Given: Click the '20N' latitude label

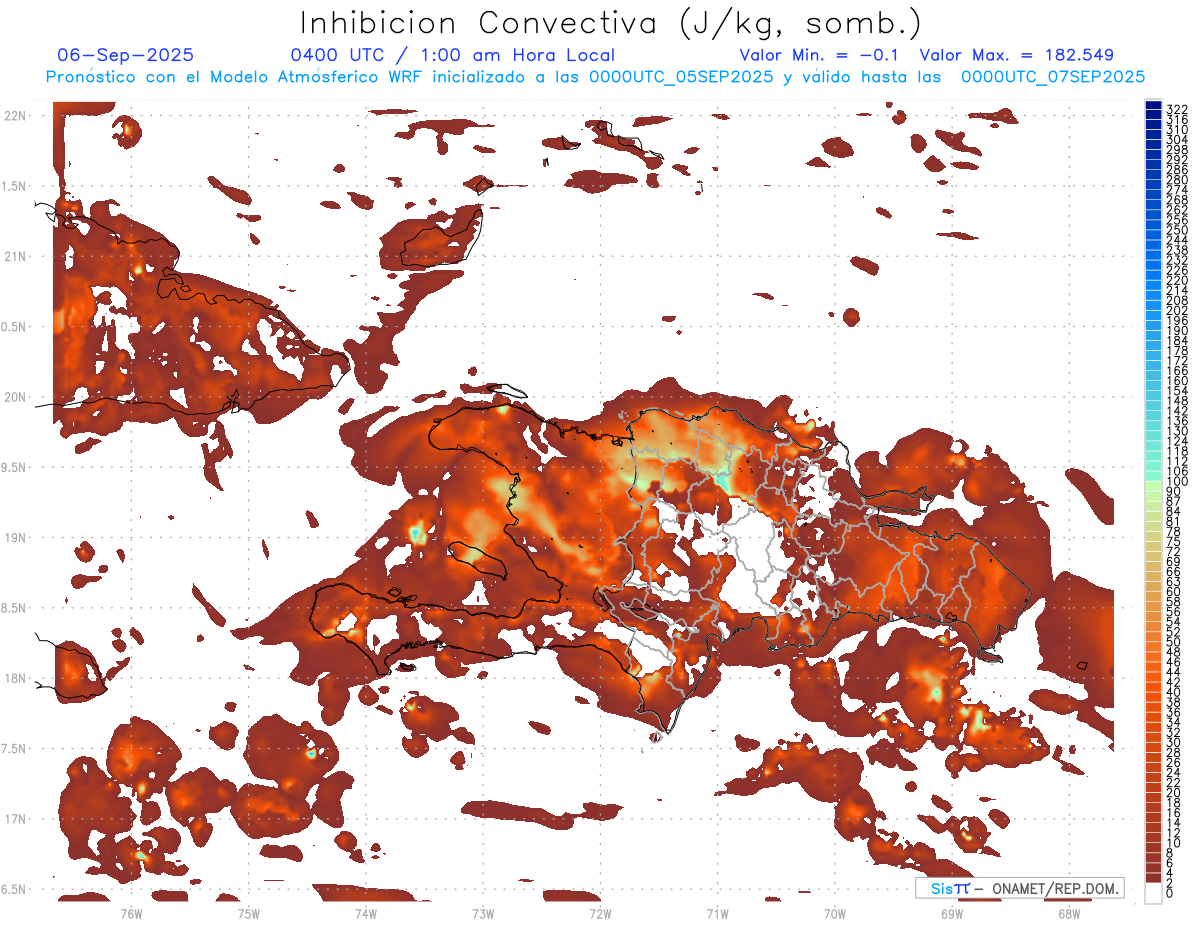Looking at the screenshot, I should [17, 397].
